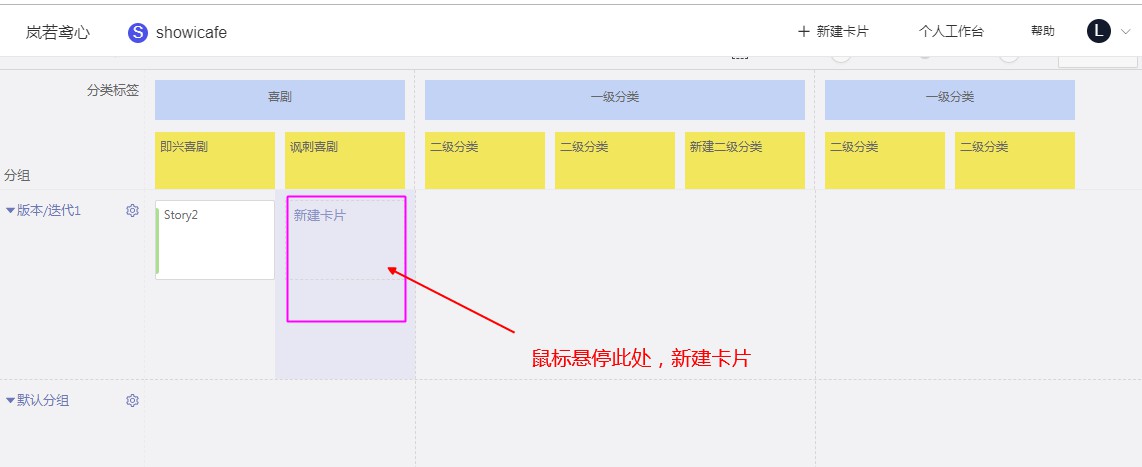Image resolution: width=1142 pixels, height=467 pixels.
Task: Collapse the 版本/迭代1 group triangle
Action: [10, 211]
